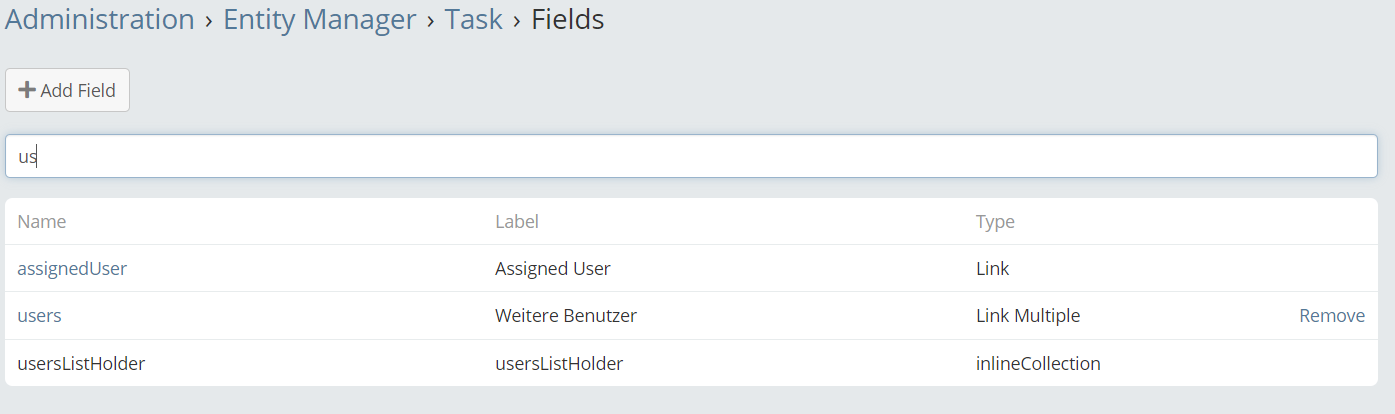Select the usersListHolder name cell
1395x414 pixels.
click(x=81, y=363)
